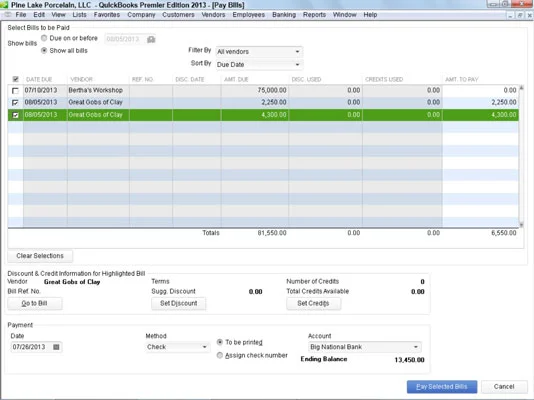The image size is (534, 400).
Task: Click the 75,000.00 amount due cell
Action: click(255, 91)
